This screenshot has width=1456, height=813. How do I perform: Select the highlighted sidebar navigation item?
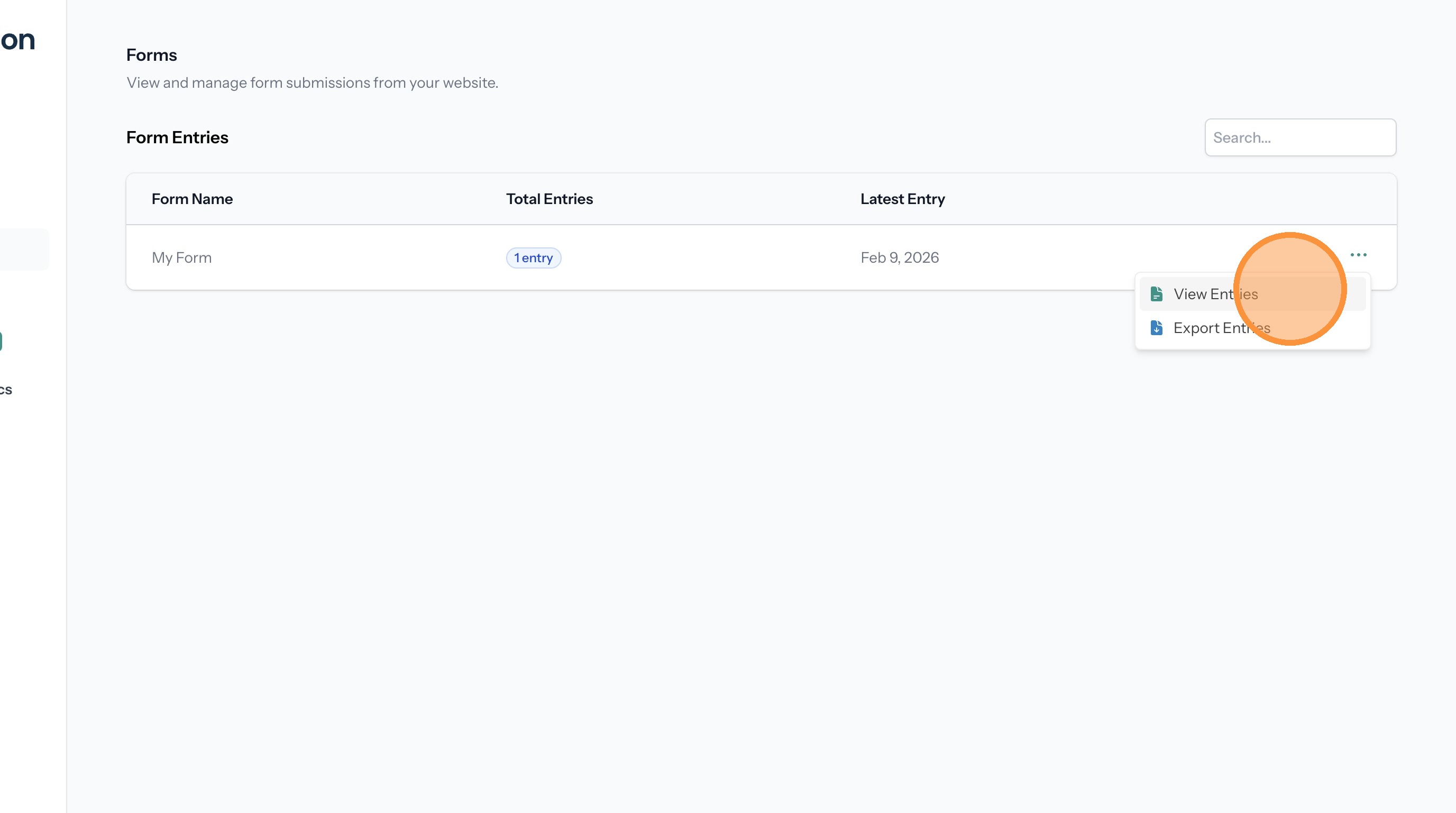[x=24, y=249]
